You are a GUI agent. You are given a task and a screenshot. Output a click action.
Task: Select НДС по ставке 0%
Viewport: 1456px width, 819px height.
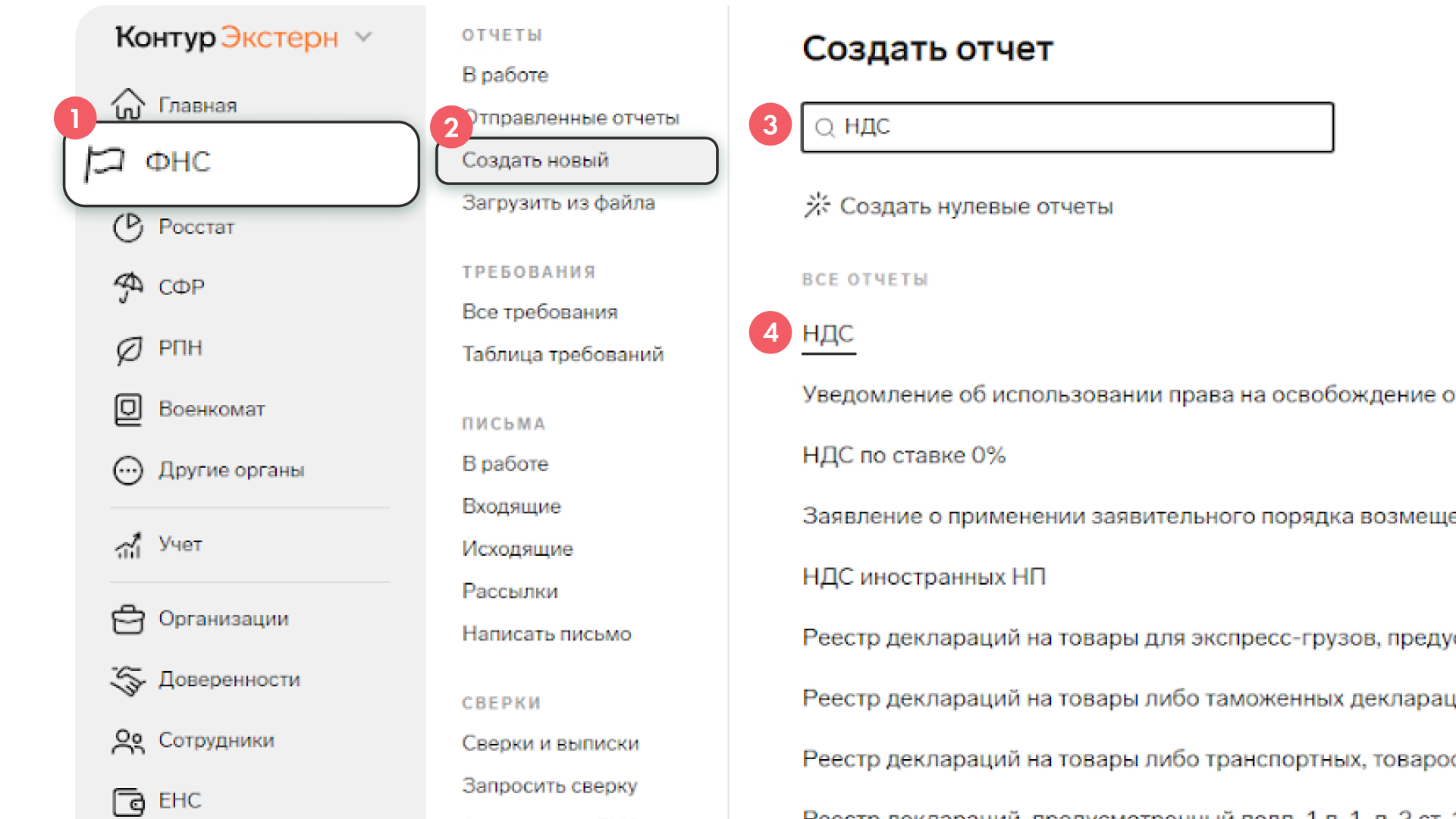904,455
